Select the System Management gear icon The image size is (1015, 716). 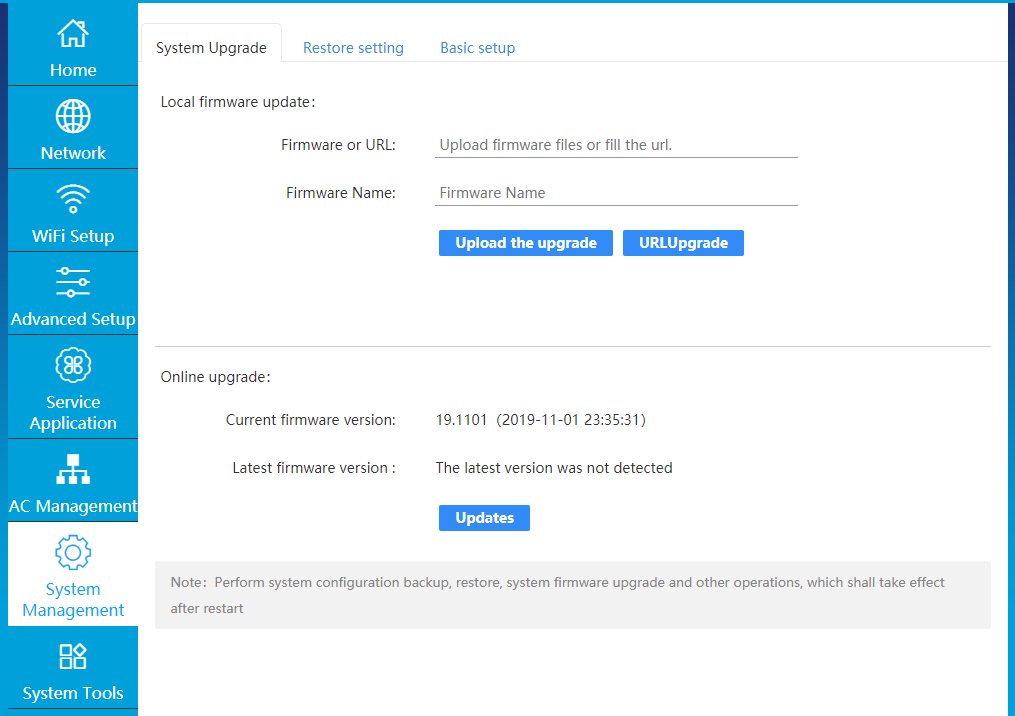click(73, 552)
